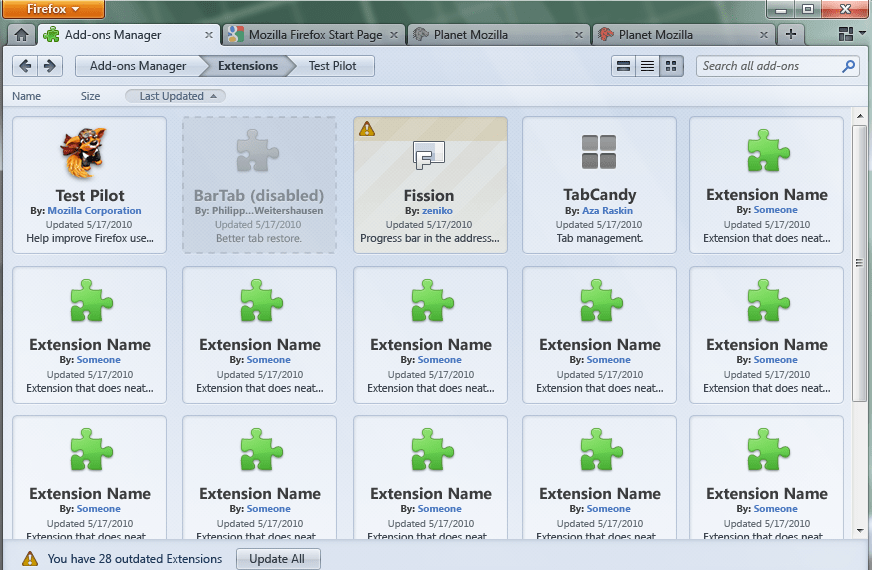Click the search magnifier icon
Image resolution: width=872 pixels, height=570 pixels.
848,66
